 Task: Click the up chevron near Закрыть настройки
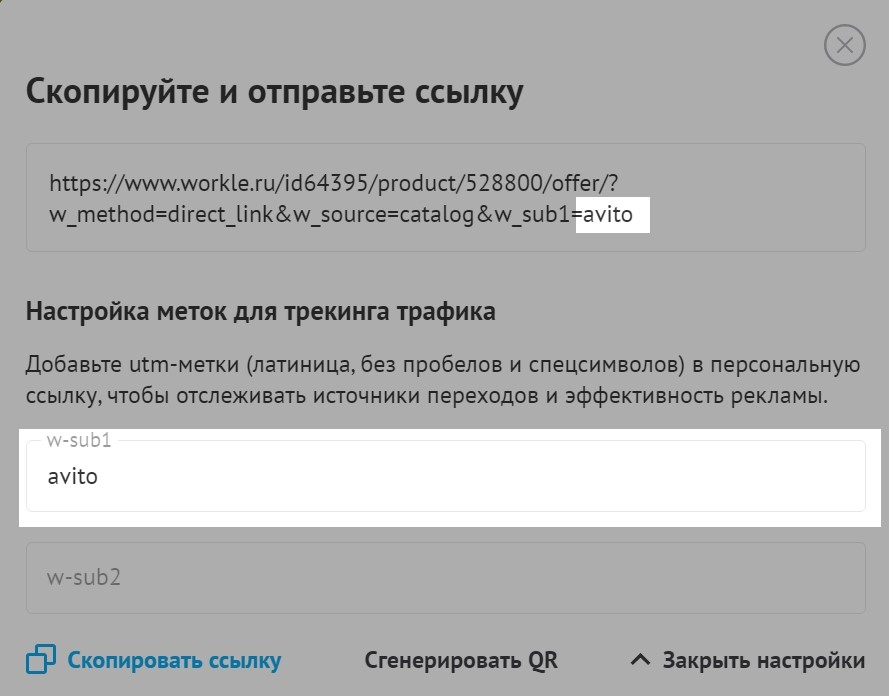point(641,660)
